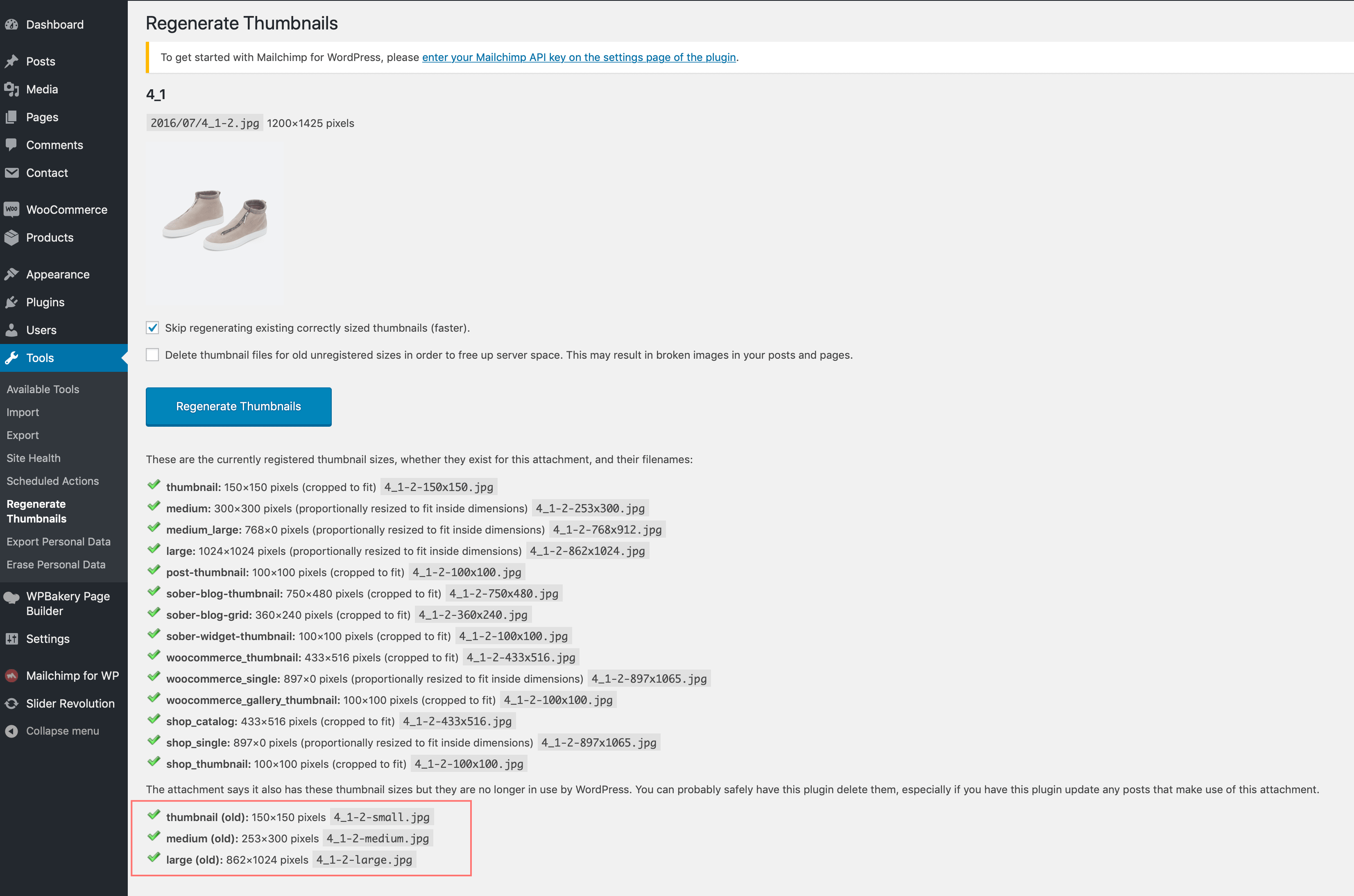Click the WooCommerce icon in sidebar
Viewport: 1354px width, 896px height.
click(x=12, y=209)
